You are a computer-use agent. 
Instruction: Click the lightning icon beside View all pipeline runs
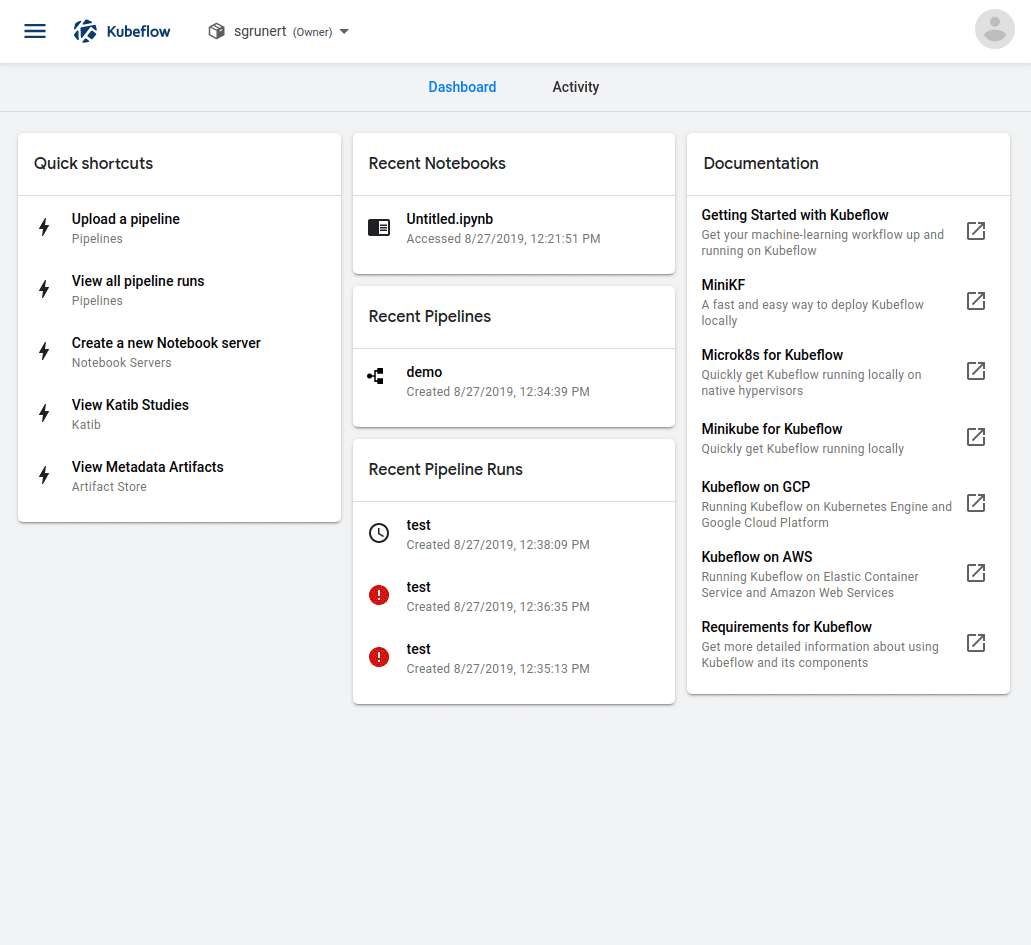click(44, 289)
